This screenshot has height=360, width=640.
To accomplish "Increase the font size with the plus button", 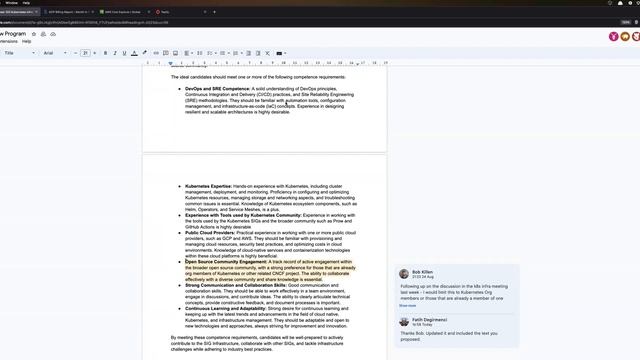I will 95,53.
